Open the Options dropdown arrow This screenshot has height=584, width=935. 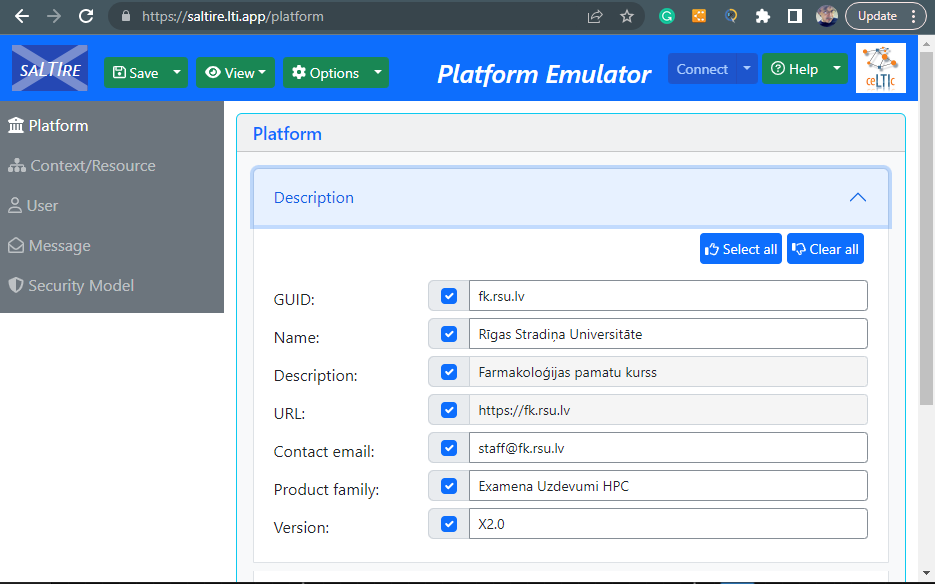[x=378, y=73]
